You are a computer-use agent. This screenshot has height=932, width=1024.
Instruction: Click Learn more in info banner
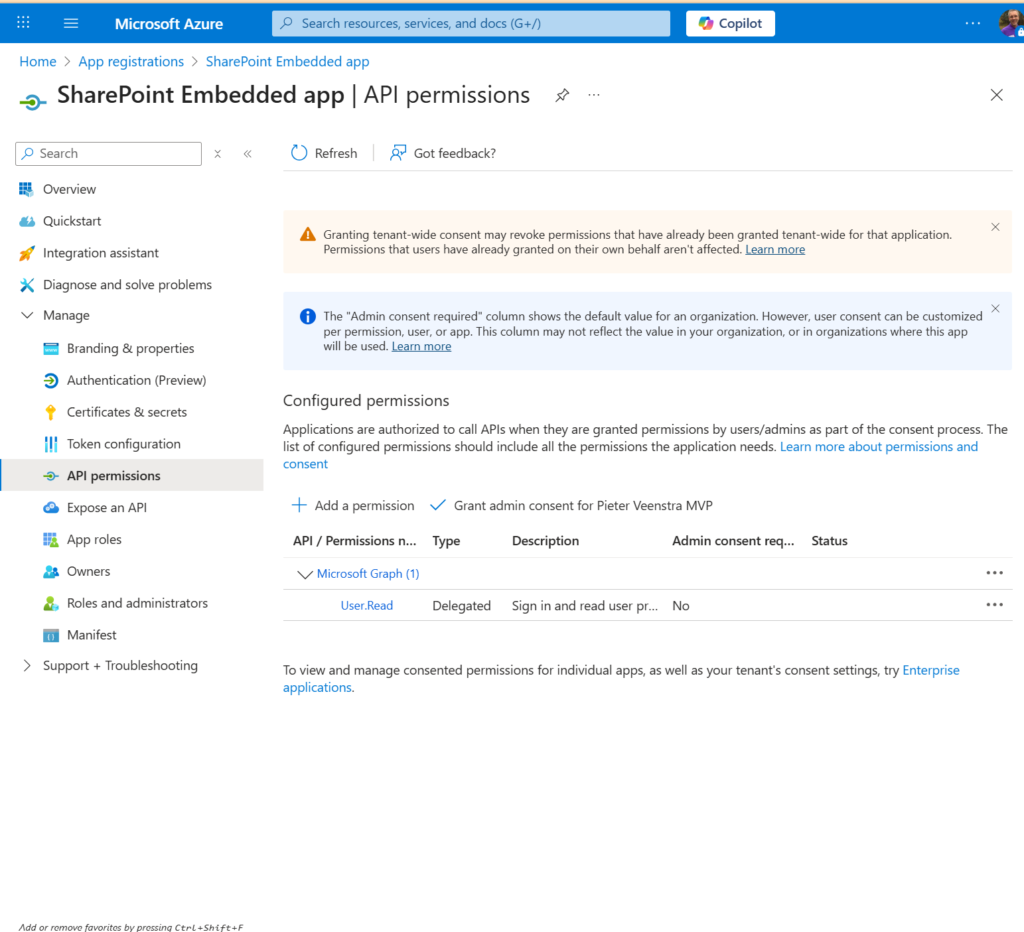[x=421, y=347]
